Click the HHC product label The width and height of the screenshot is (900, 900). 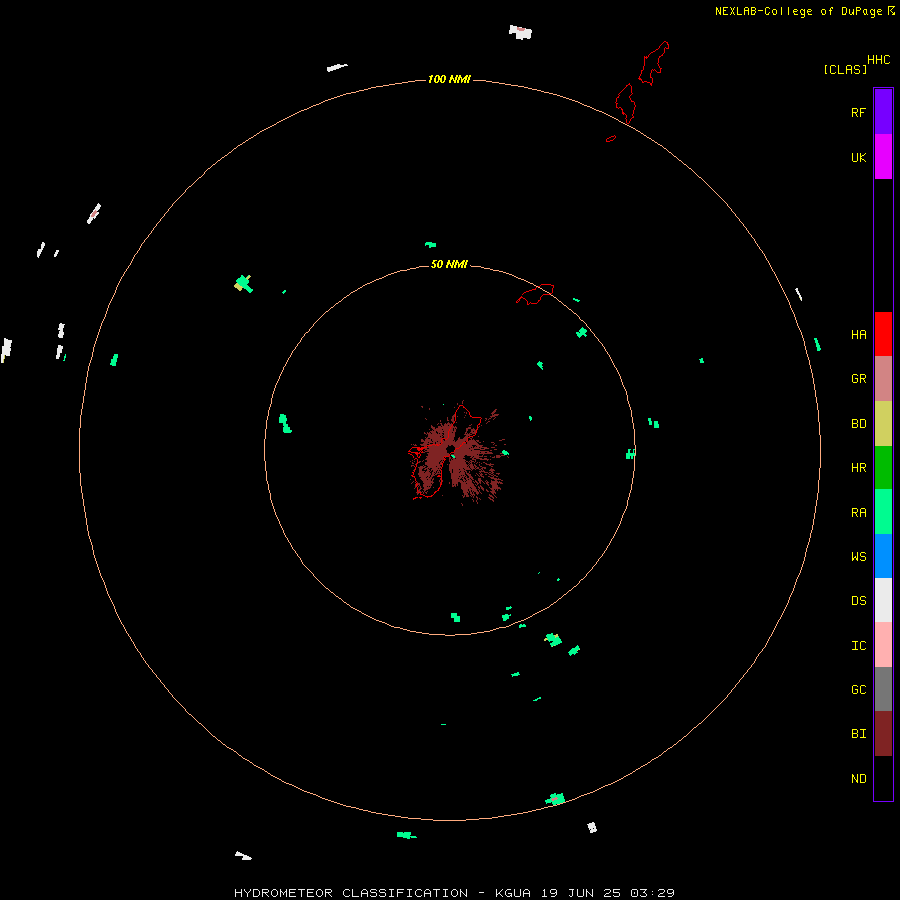click(878, 60)
